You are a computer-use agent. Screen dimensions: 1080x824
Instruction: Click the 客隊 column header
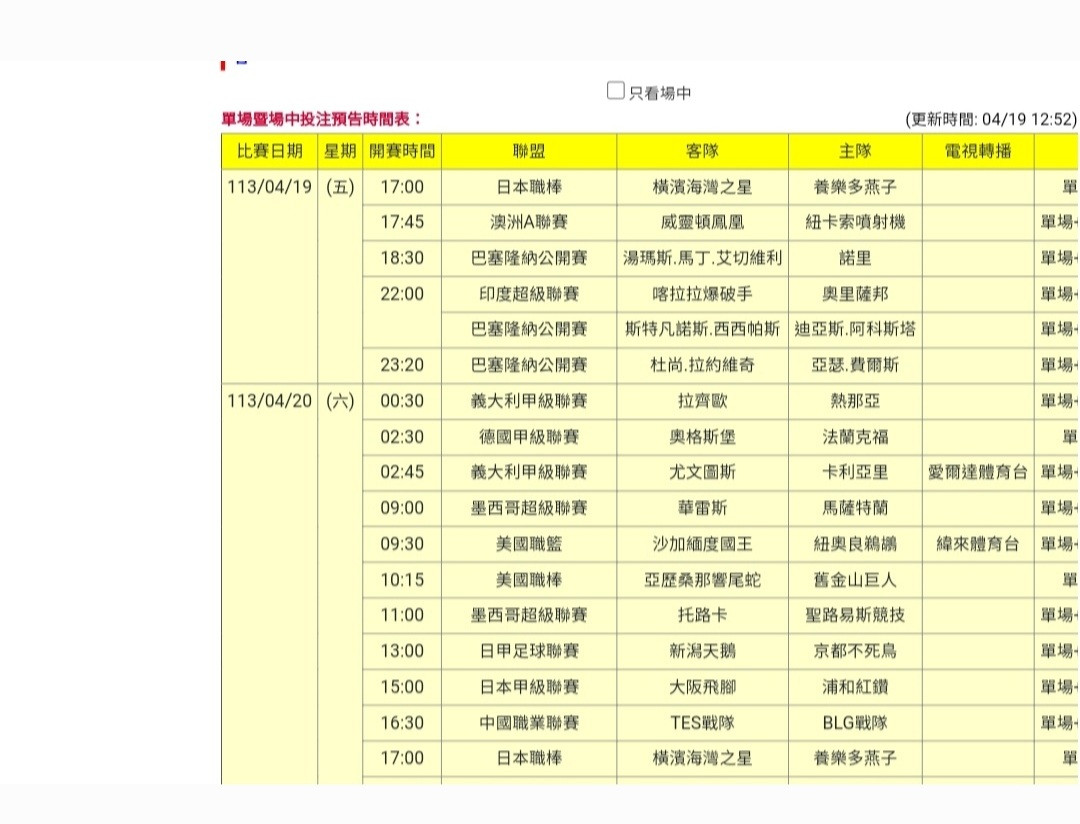pyautogui.click(x=703, y=152)
